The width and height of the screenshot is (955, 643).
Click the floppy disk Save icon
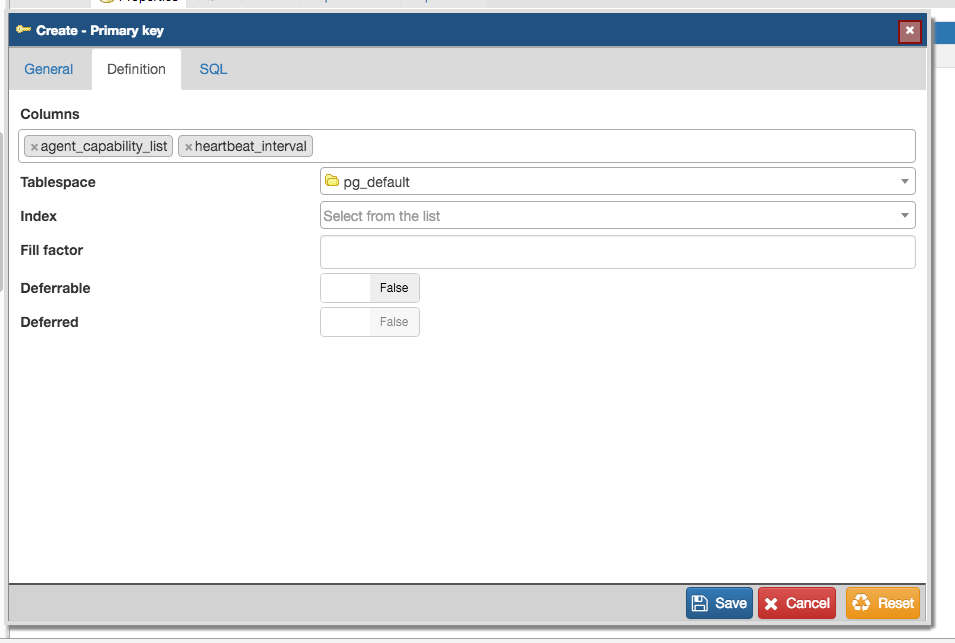[700, 603]
